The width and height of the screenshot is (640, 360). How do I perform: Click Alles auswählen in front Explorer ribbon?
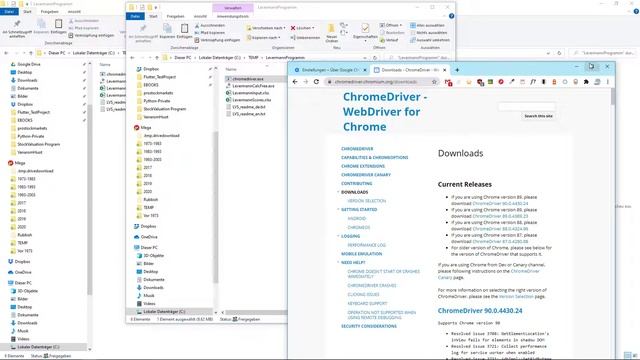[427, 25]
